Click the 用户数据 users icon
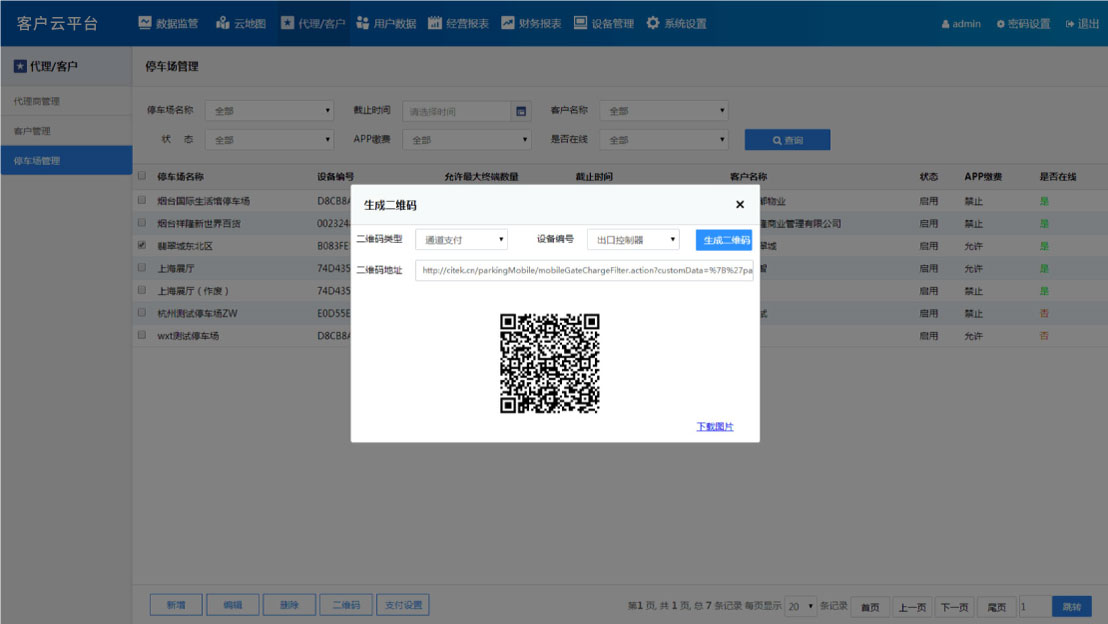Screen dimensions: 1108x624 click(x=363, y=23)
